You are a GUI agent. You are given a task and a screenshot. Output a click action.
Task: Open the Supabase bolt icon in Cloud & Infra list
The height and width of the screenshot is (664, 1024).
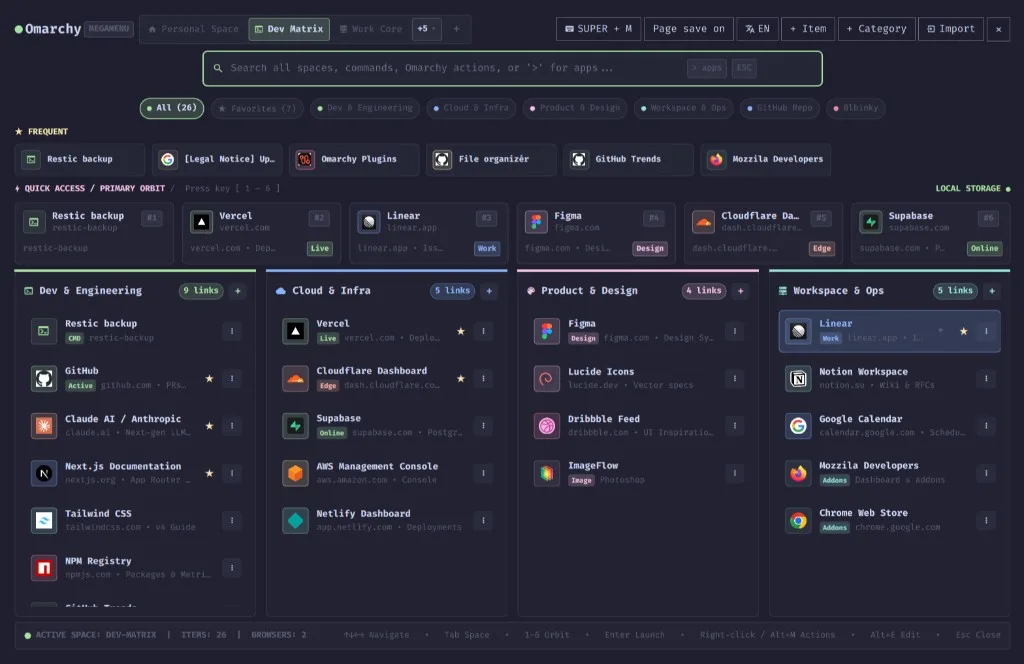295,426
